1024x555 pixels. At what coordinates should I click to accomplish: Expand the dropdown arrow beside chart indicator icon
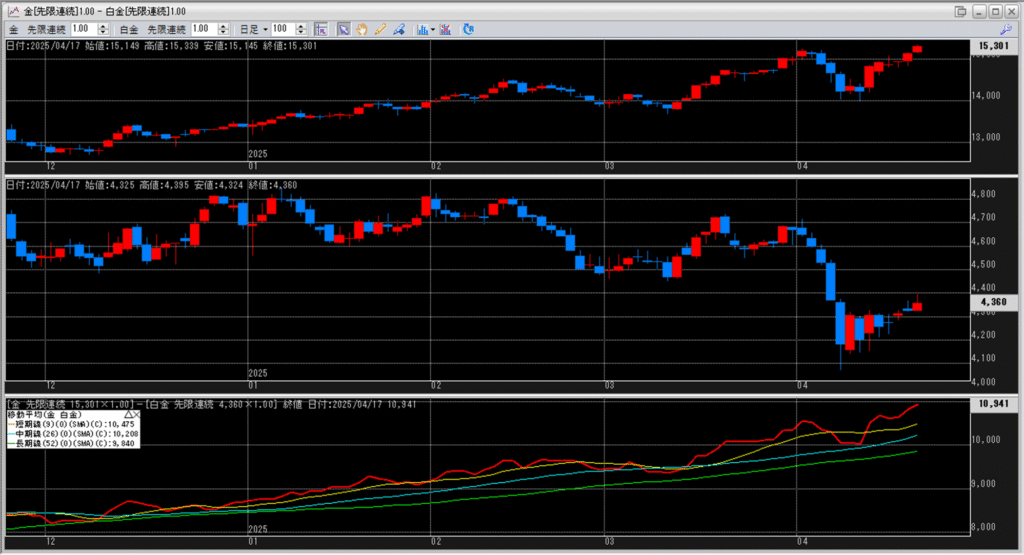click(x=432, y=29)
